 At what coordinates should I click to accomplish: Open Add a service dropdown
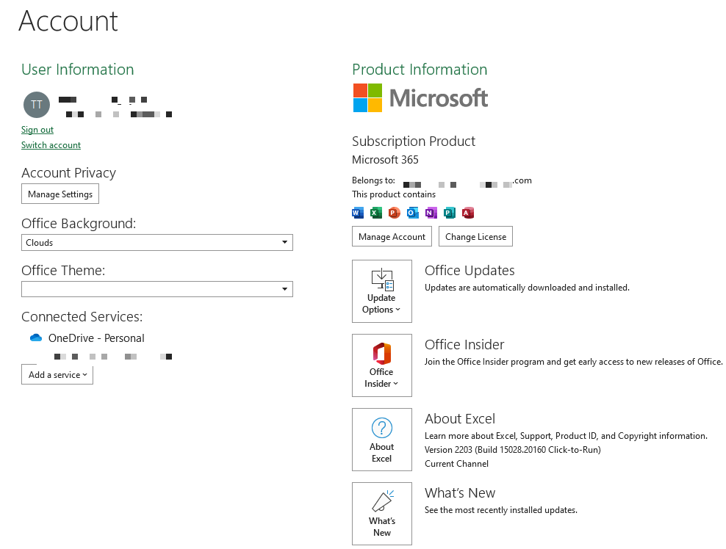click(57, 375)
